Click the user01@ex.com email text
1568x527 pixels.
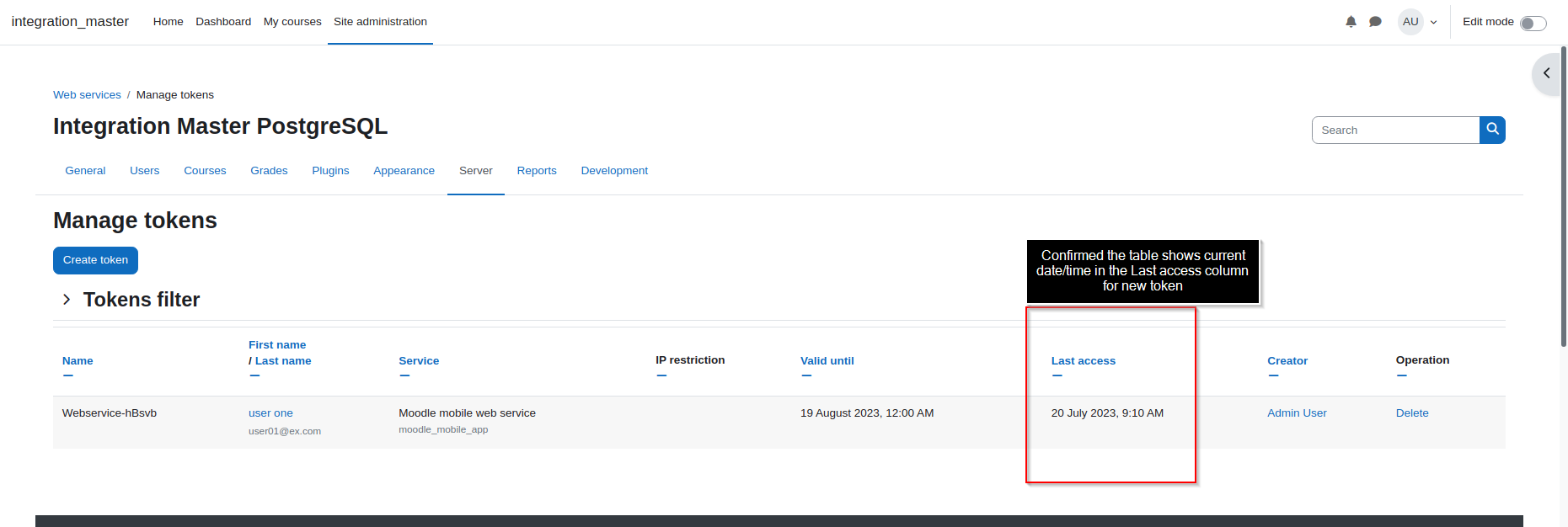[285, 431]
